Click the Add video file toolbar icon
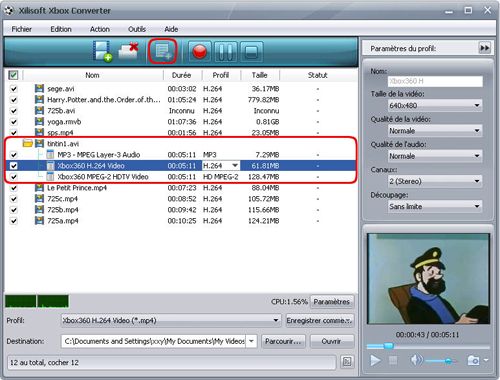Image resolution: width=500 pixels, height=380 pixels. point(102,51)
